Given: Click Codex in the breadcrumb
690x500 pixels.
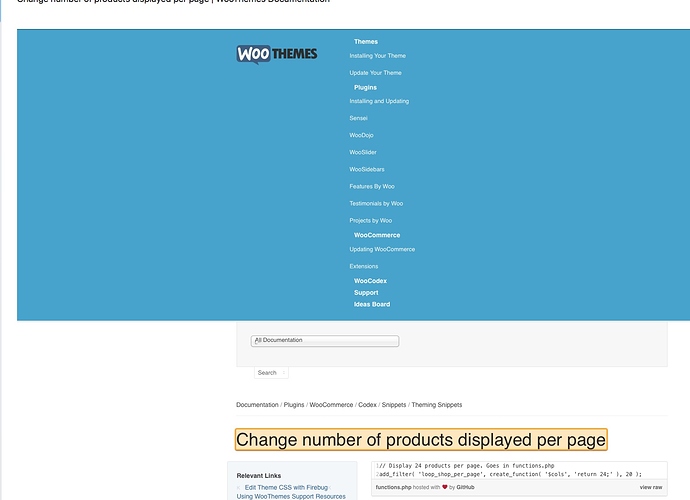Looking at the screenshot, I should [x=367, y=405].
